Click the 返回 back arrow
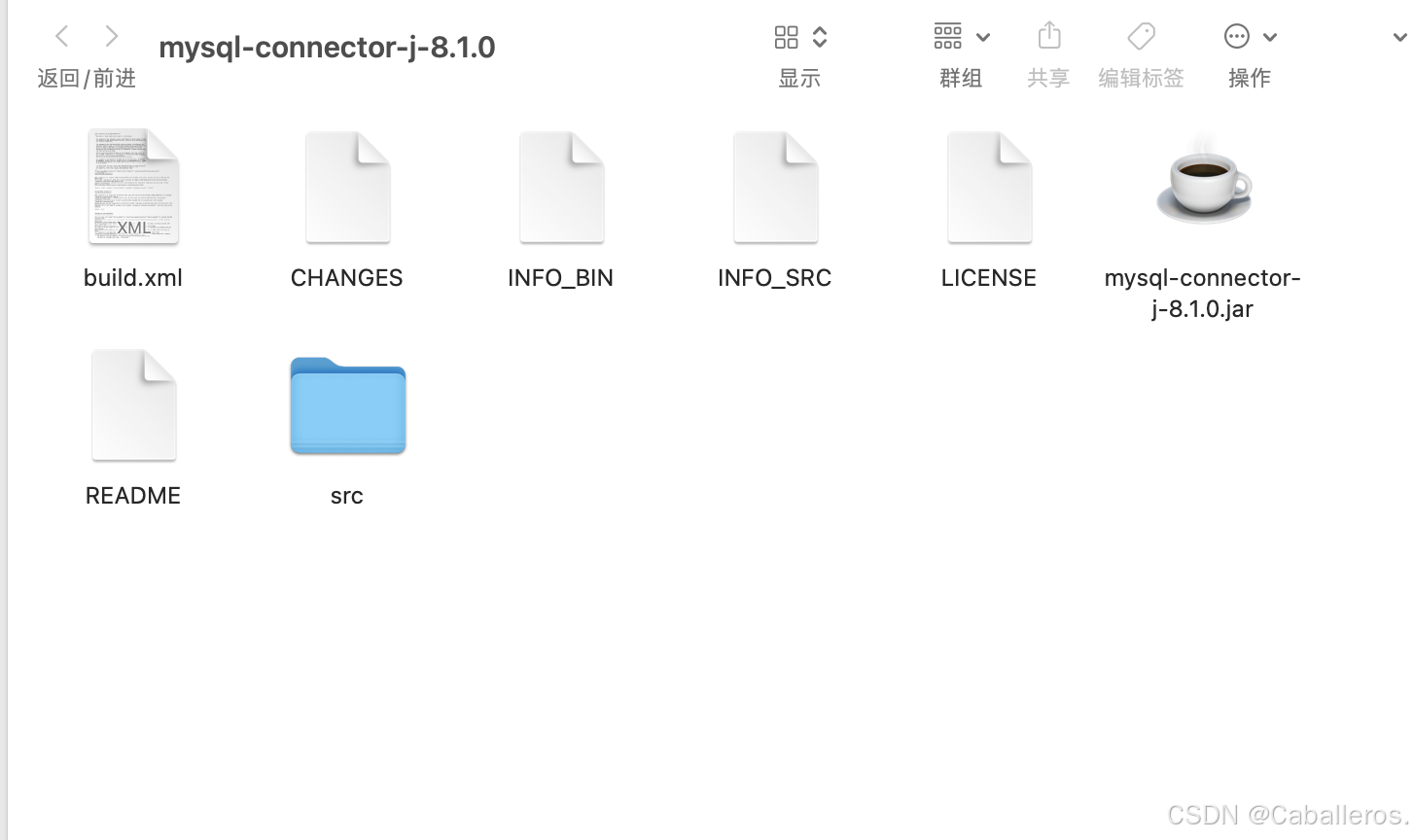Viewport: 1414px width, 840px height. point(61,35)
